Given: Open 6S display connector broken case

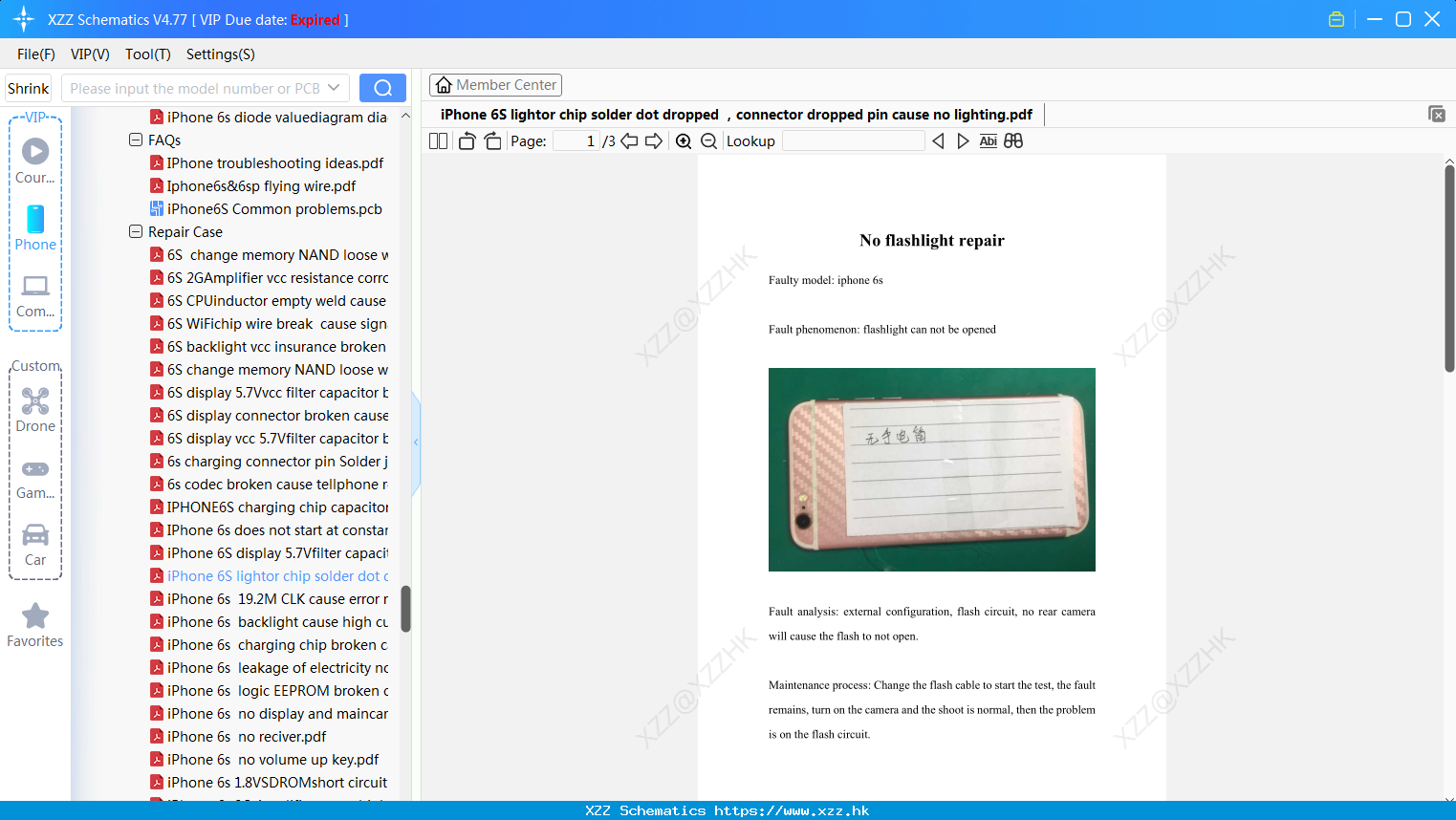Looking at the screenshot, I should point(277,416).
